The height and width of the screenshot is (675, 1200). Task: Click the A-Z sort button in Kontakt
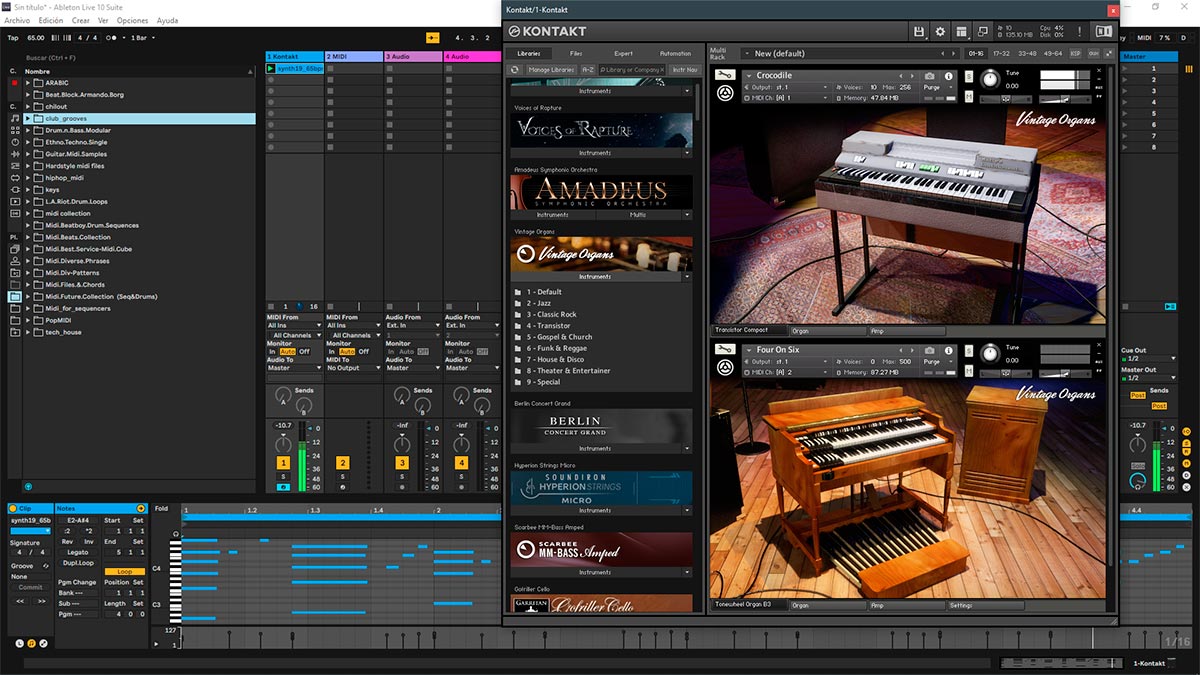[588, 70]
